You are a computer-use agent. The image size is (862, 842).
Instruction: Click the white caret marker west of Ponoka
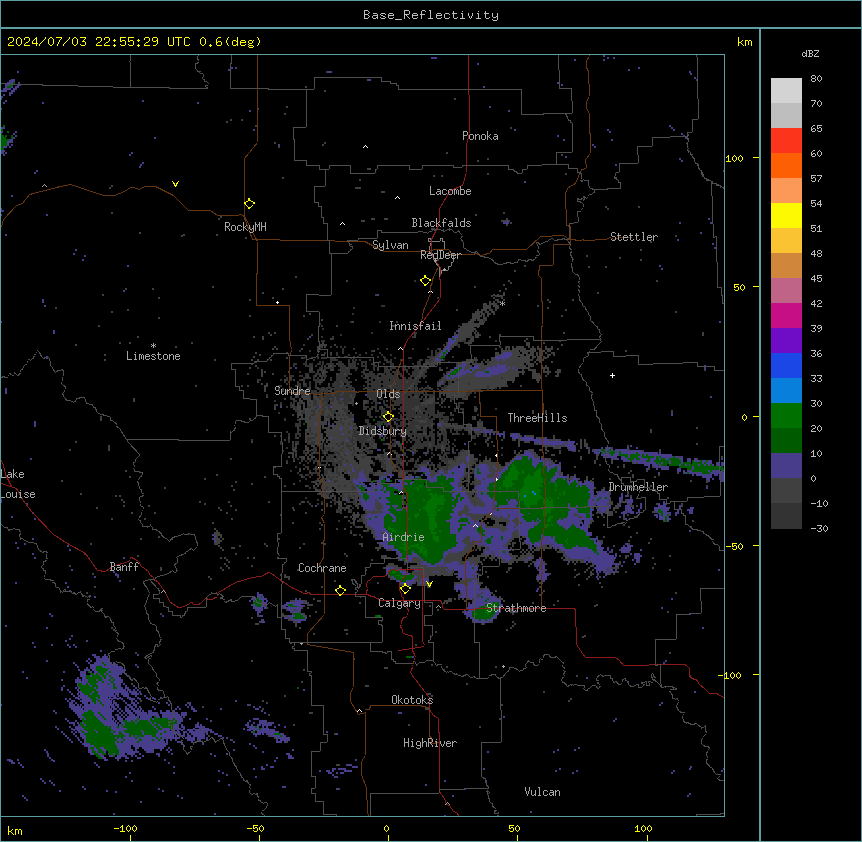(365, 147)
